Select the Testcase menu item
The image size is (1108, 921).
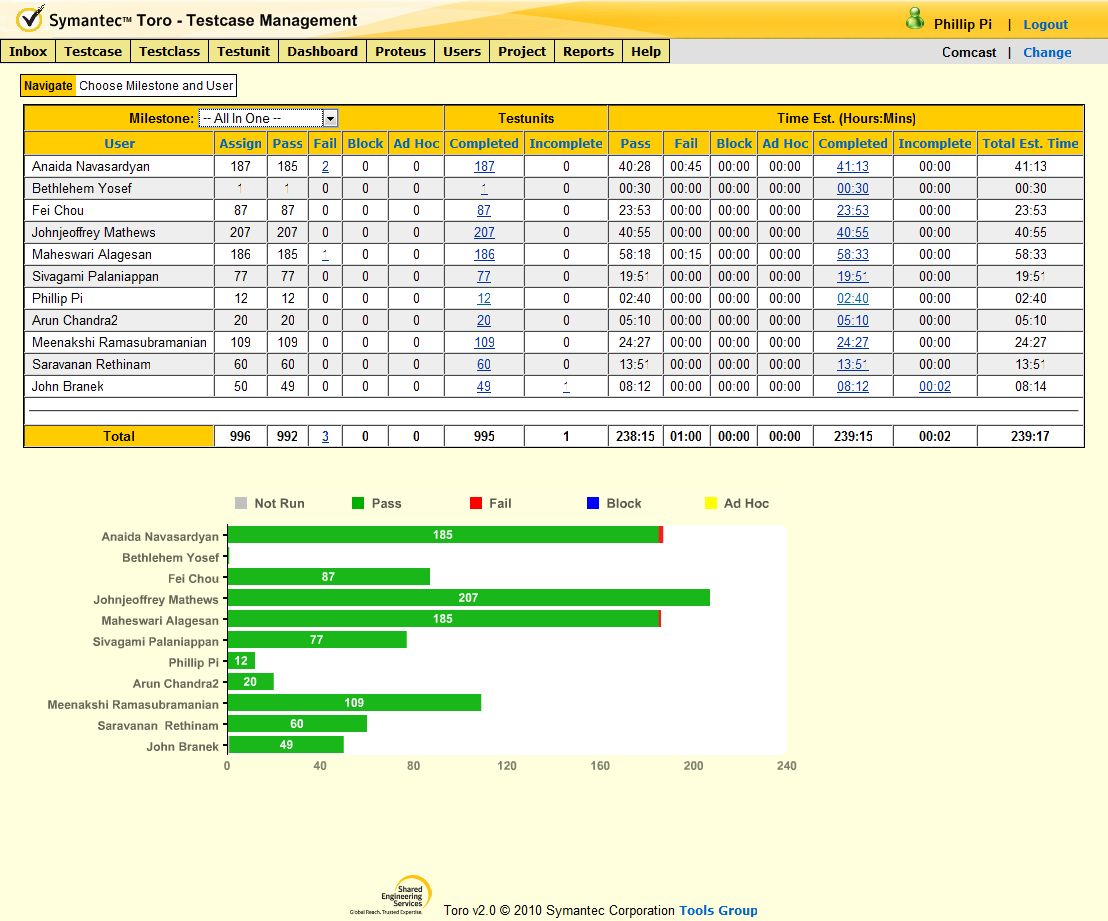[93, 51]
